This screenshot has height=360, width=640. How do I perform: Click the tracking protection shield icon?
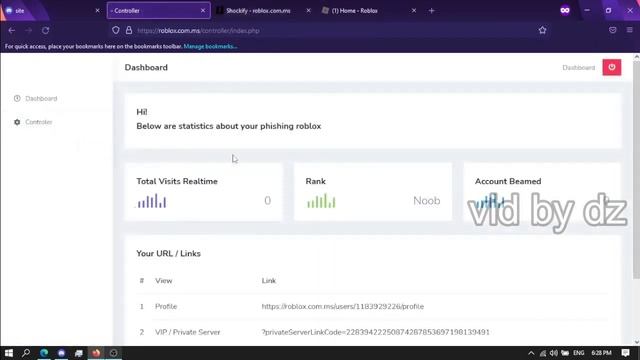116,30
